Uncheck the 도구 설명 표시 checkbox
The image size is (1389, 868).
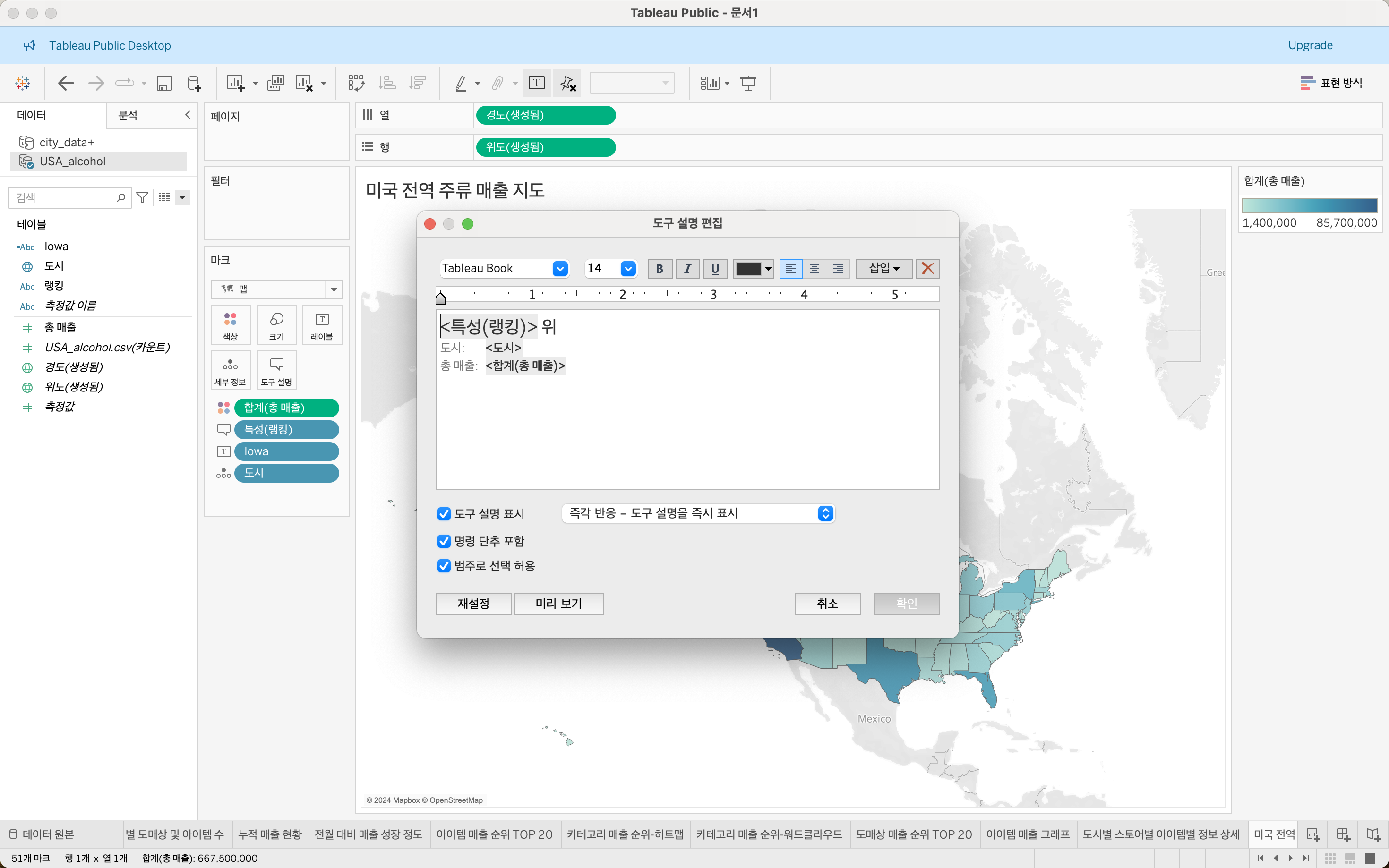tap(444, 514)
